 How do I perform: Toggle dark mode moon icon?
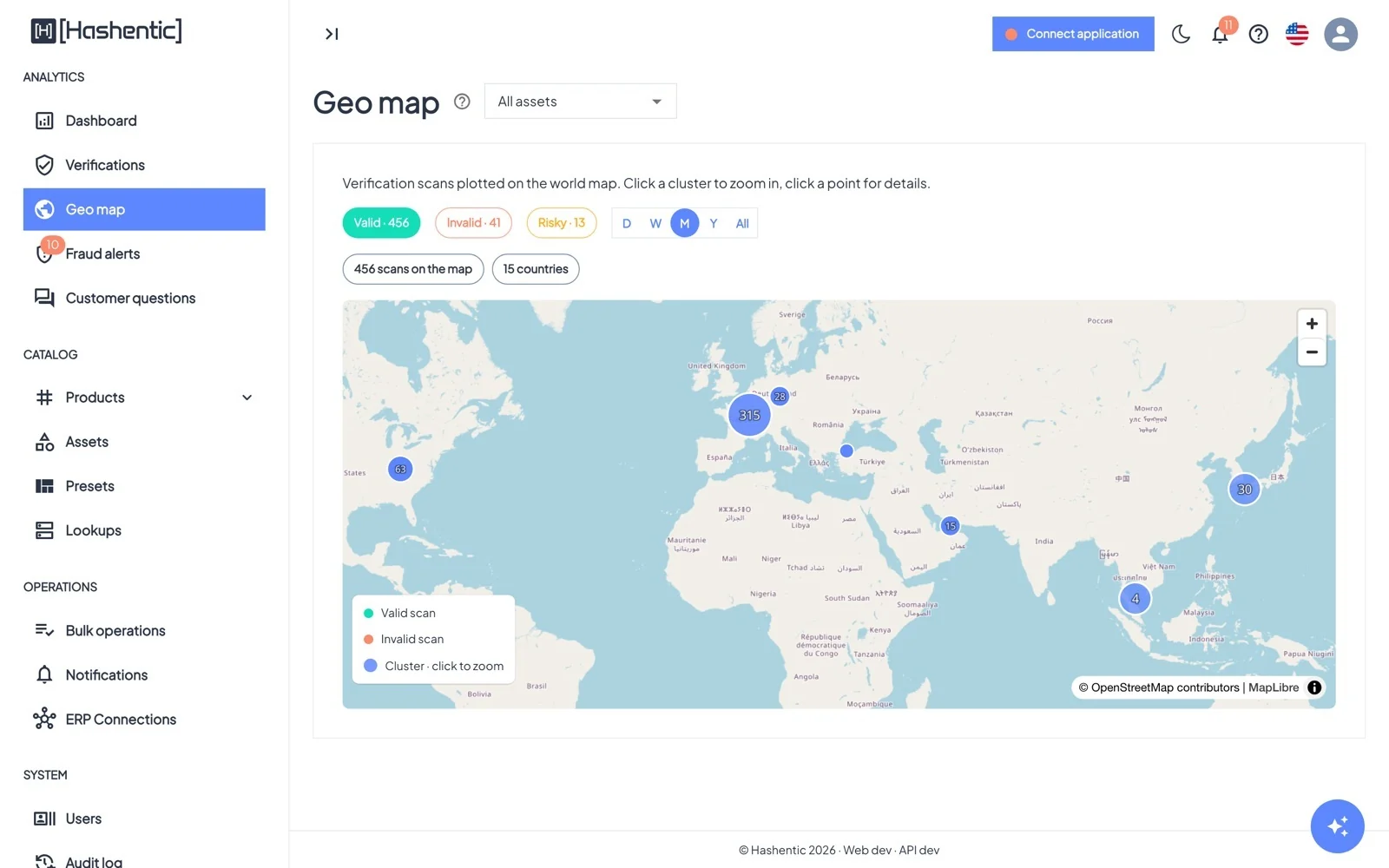click(1181, 34)
